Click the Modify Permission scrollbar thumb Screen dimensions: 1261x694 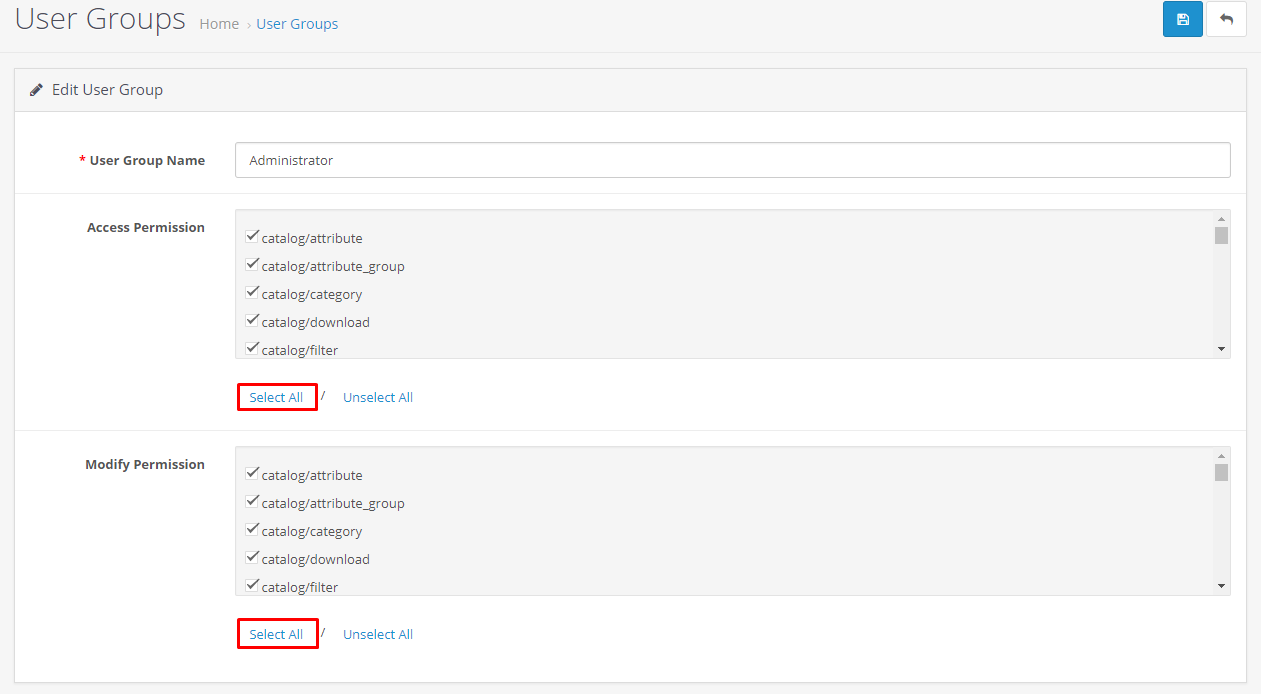[x=1221, y=472]
